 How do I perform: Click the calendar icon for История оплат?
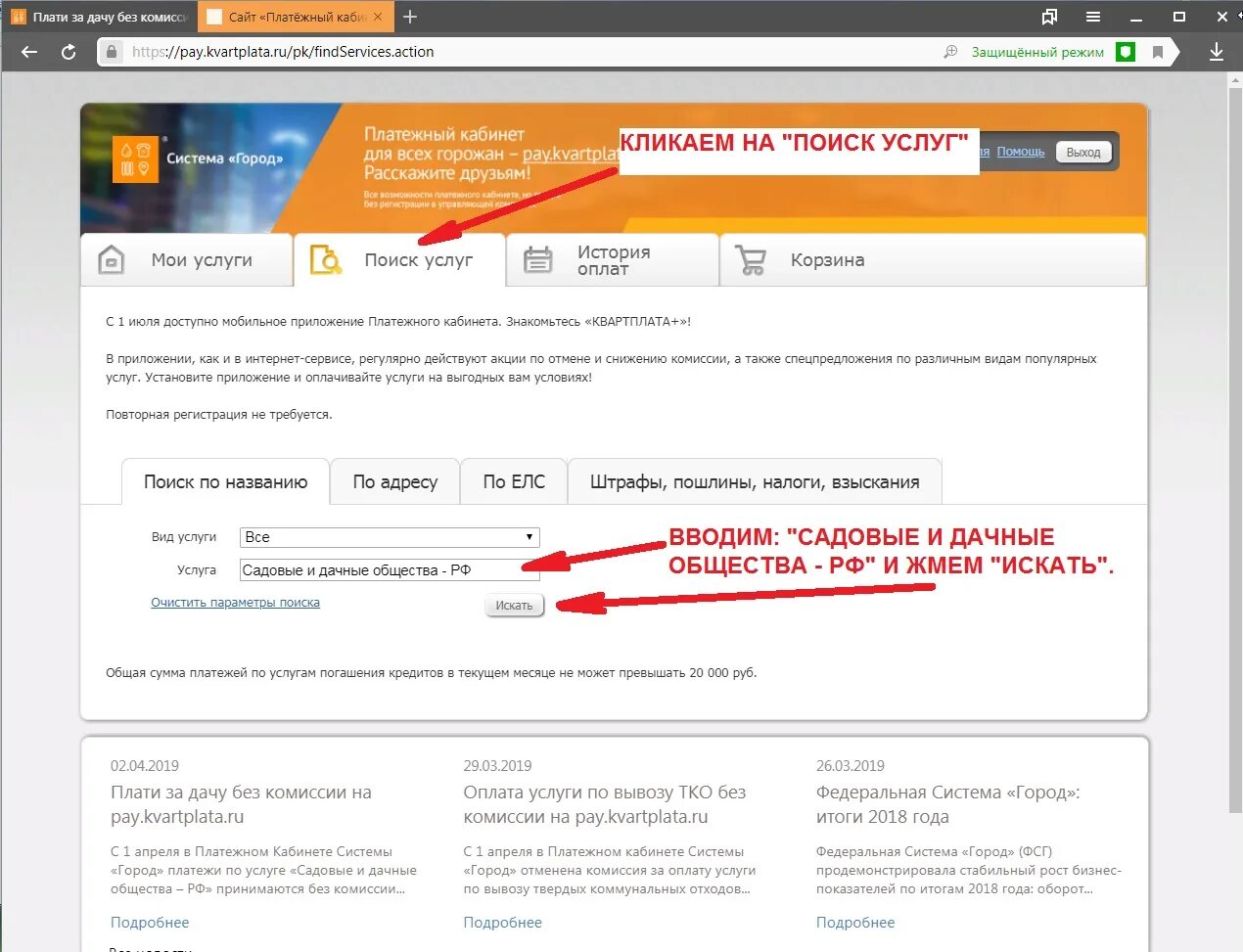(538, 259)
